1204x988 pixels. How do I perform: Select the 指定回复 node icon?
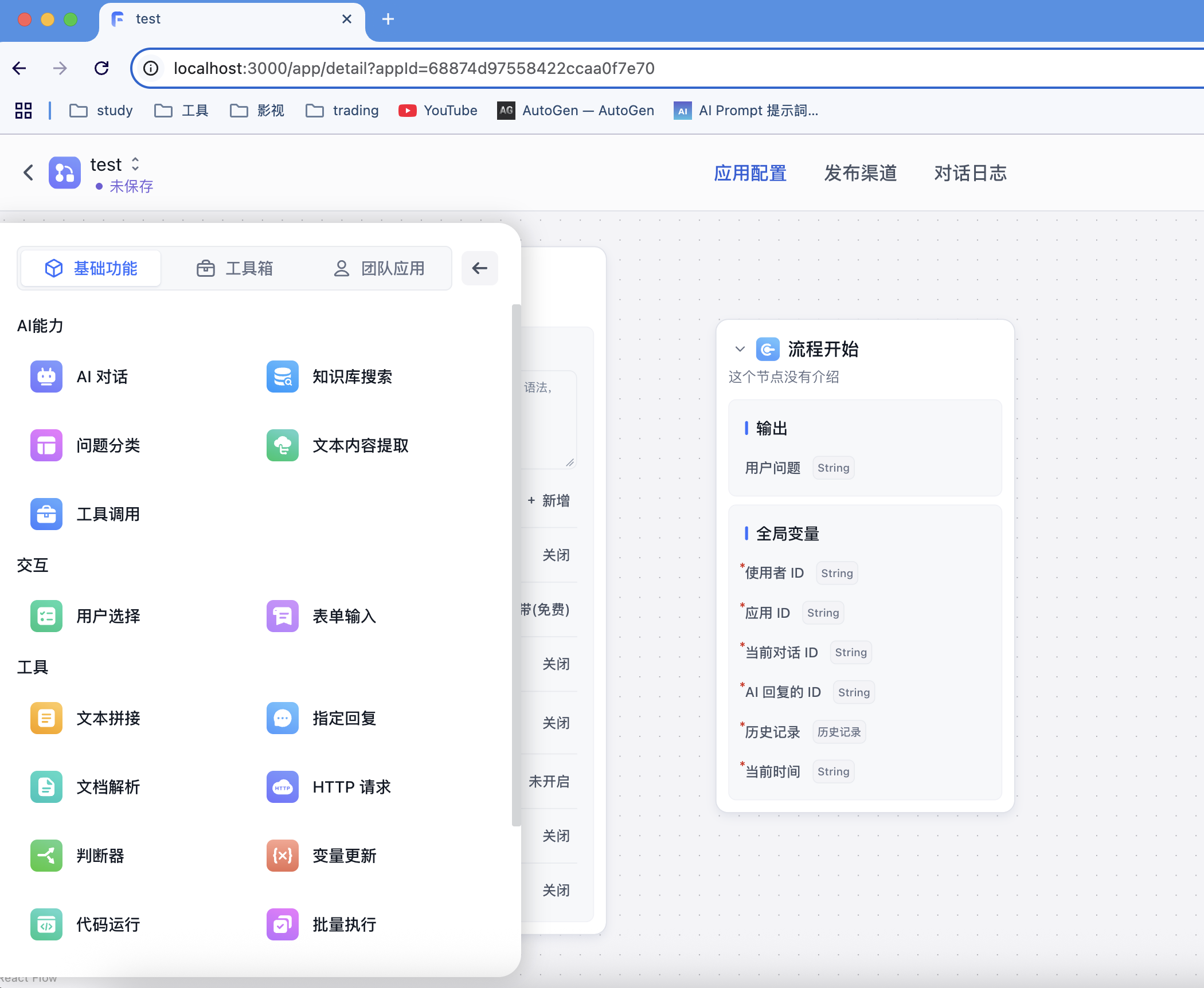point(283,718)
